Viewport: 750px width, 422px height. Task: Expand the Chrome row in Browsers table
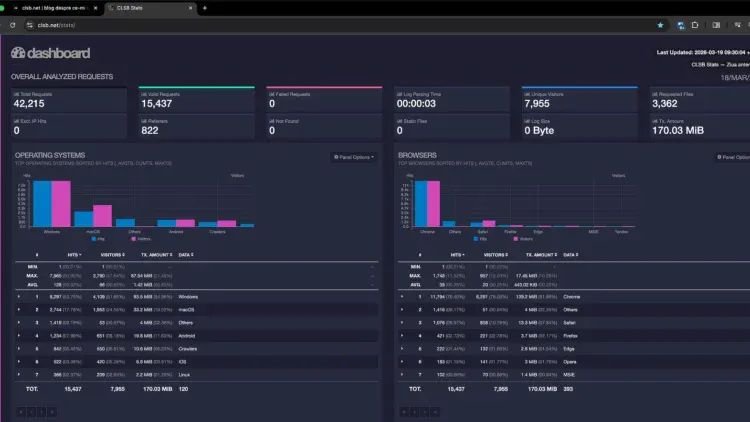402,296
